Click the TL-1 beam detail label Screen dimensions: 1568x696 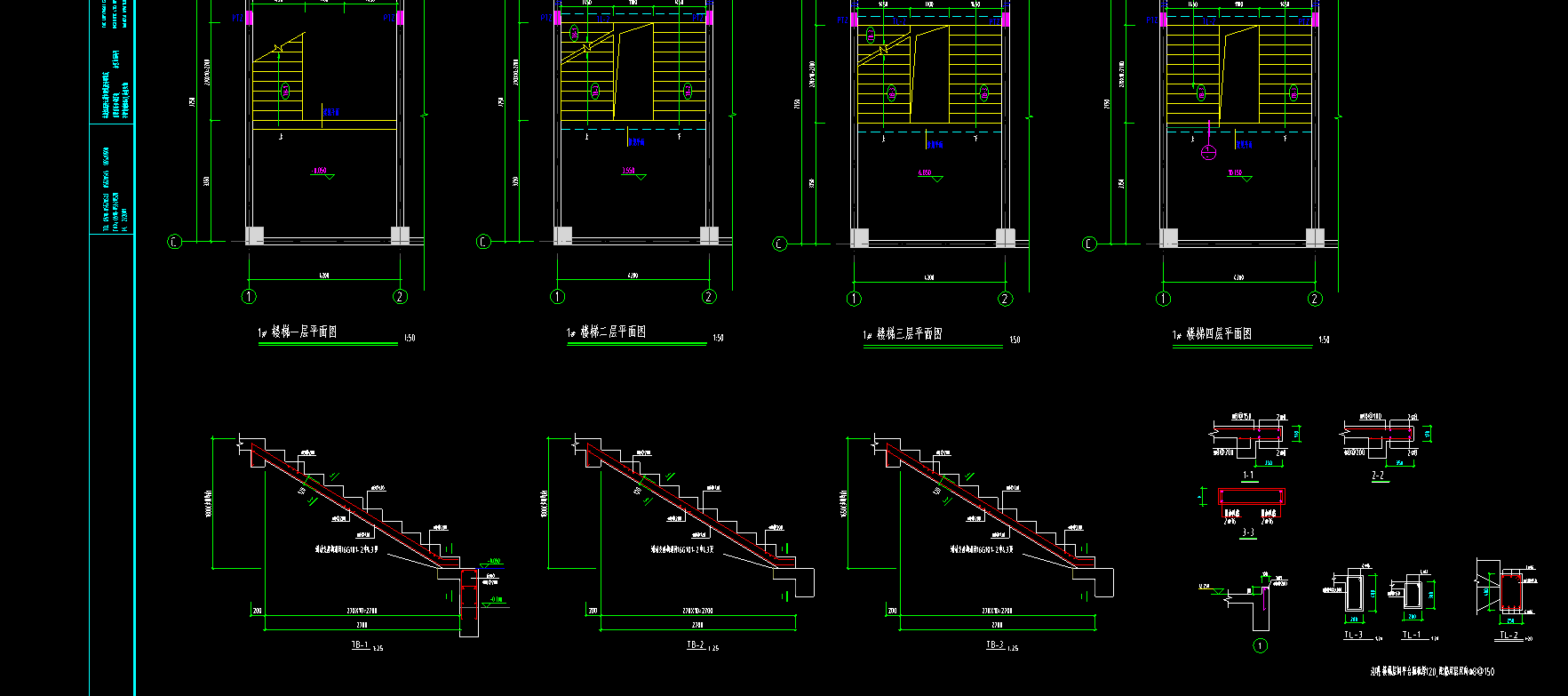pos(1412,635)
